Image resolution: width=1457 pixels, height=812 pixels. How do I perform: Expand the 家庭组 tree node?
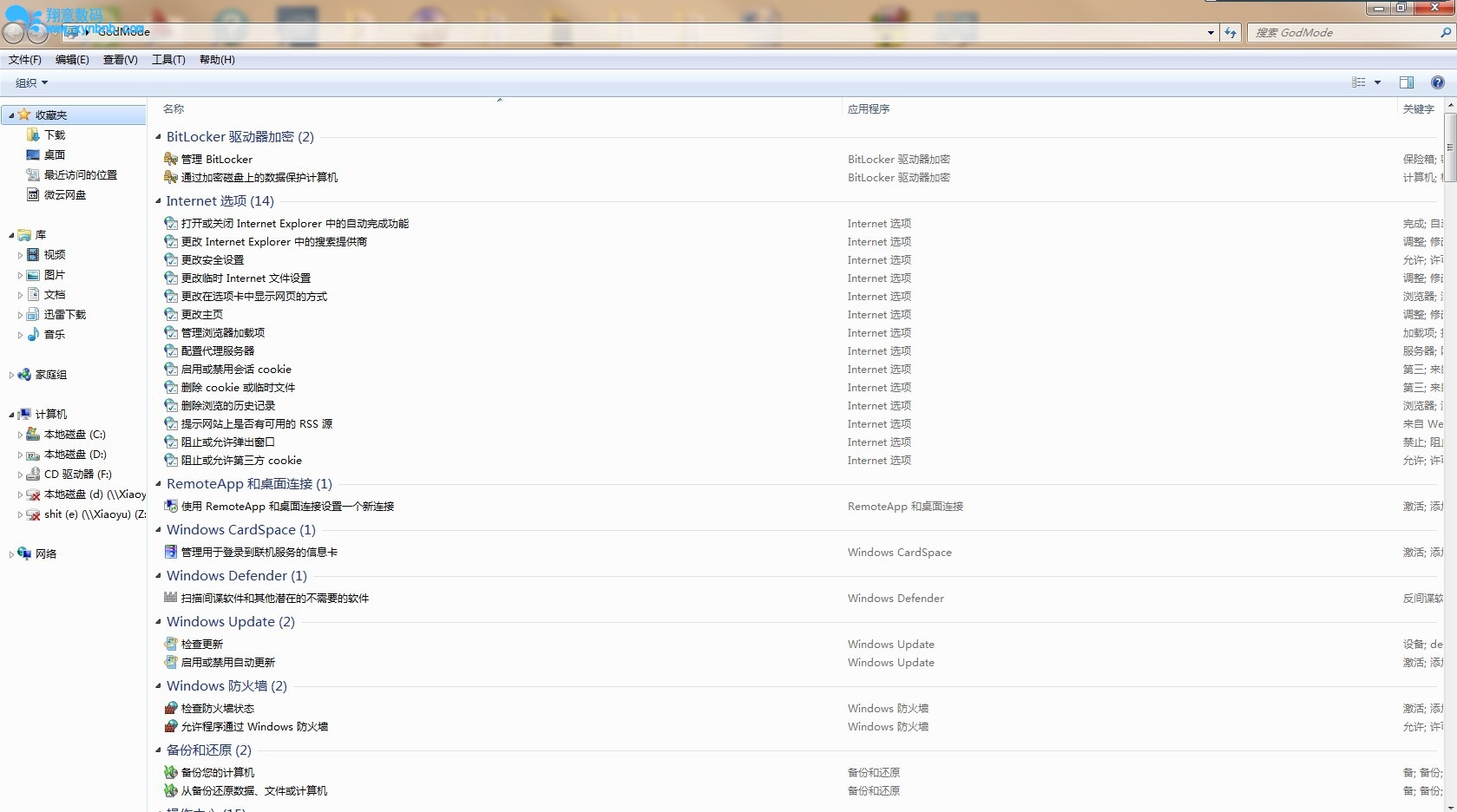point(11,375)
